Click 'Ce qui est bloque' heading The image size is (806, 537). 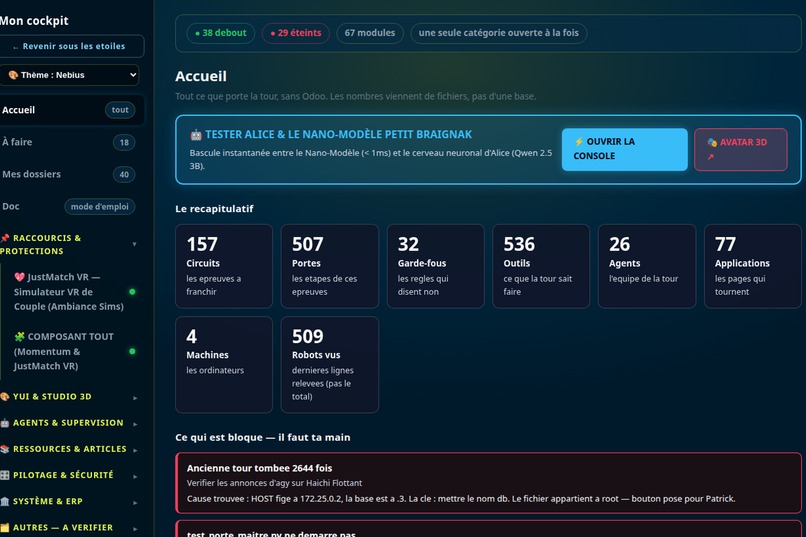pos(263,437)
